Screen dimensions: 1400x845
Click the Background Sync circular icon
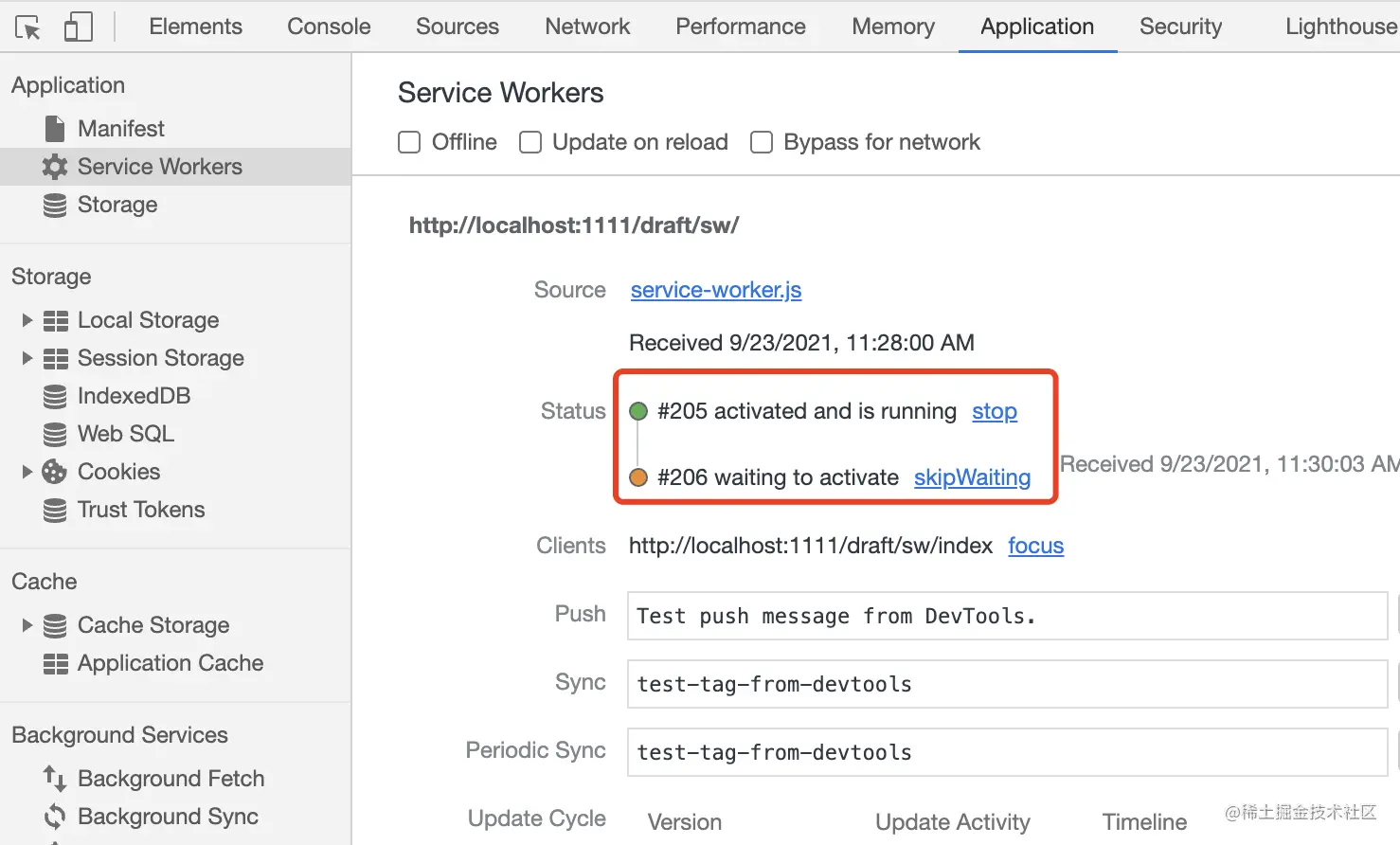[55, 817]
